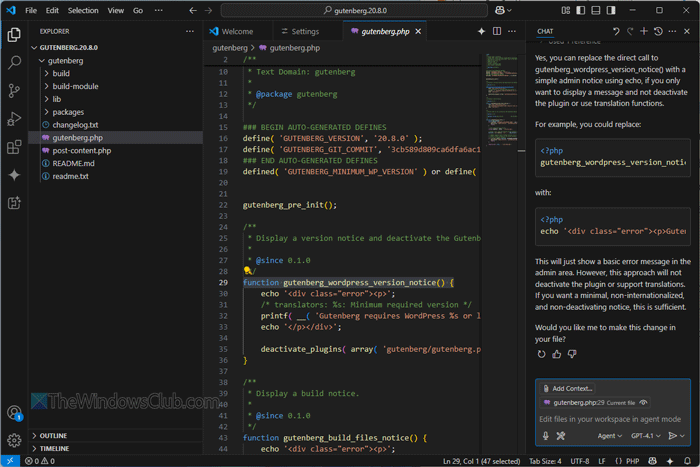This screenshot has width=700, height=467.
Task: Redo last chat request
Action: pos(630,31)
